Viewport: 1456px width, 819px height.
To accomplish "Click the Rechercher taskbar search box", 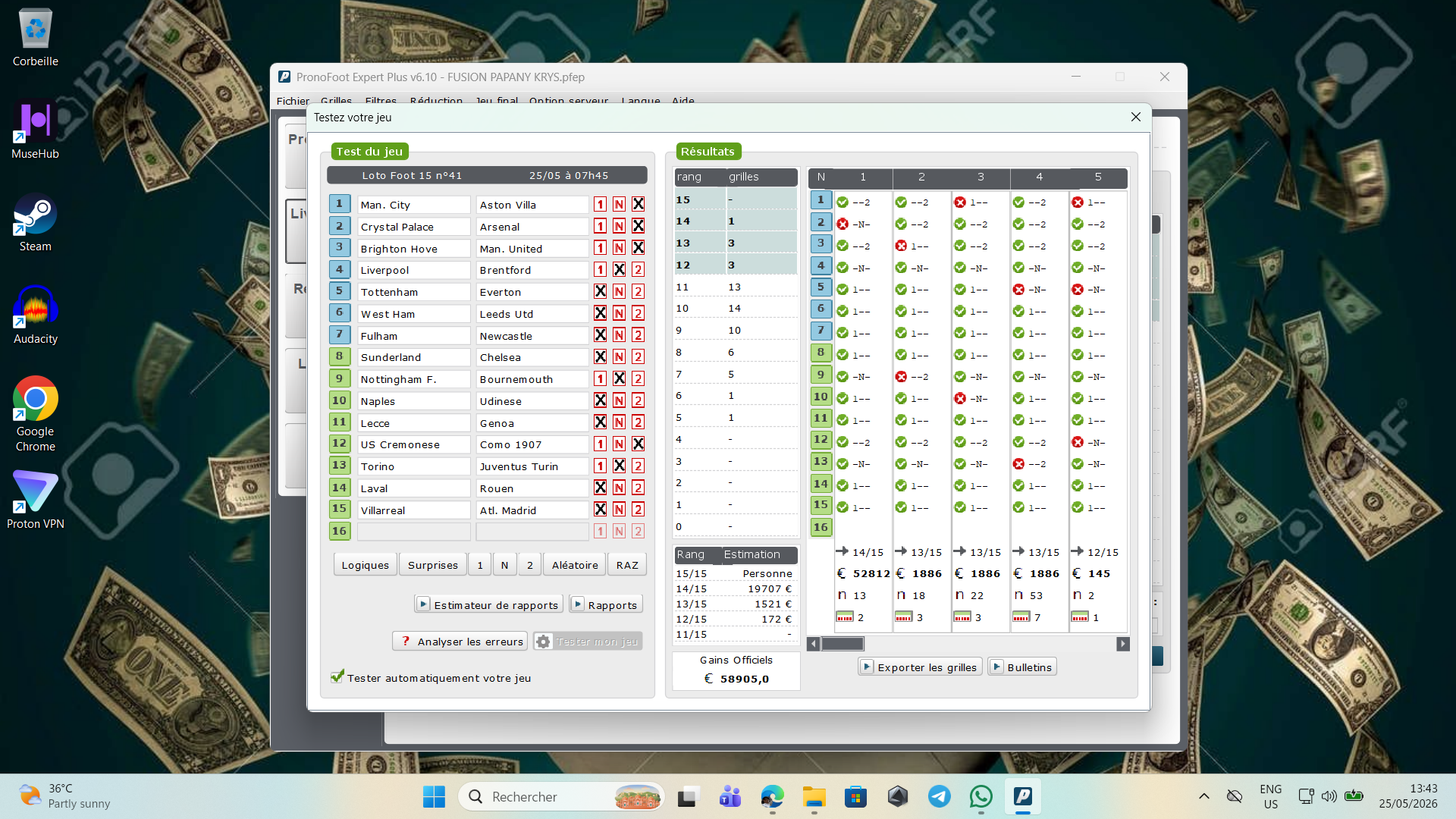I will click(x=561, y=797).
